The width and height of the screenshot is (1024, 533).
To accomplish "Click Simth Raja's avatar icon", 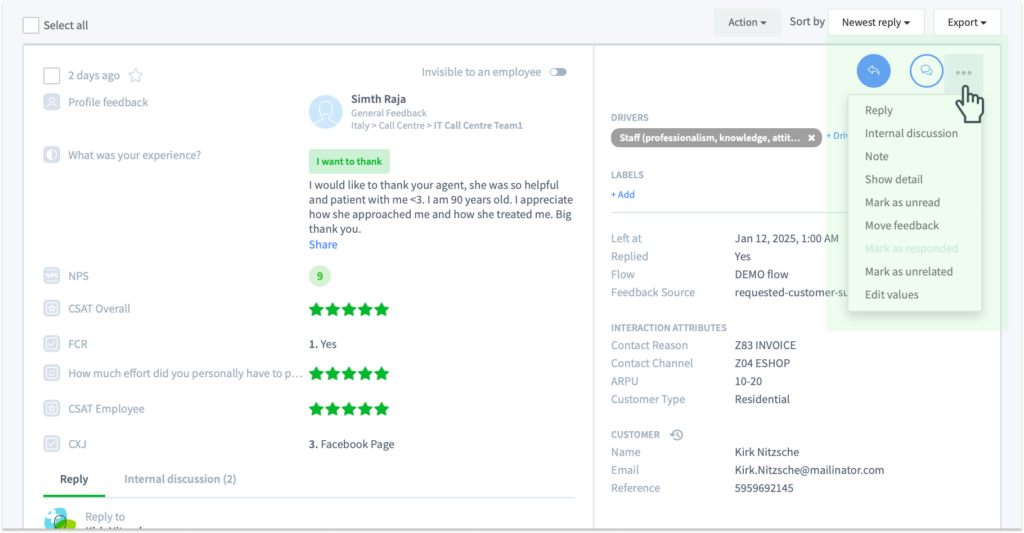I will pyautogui.click(x=325, y=112).
